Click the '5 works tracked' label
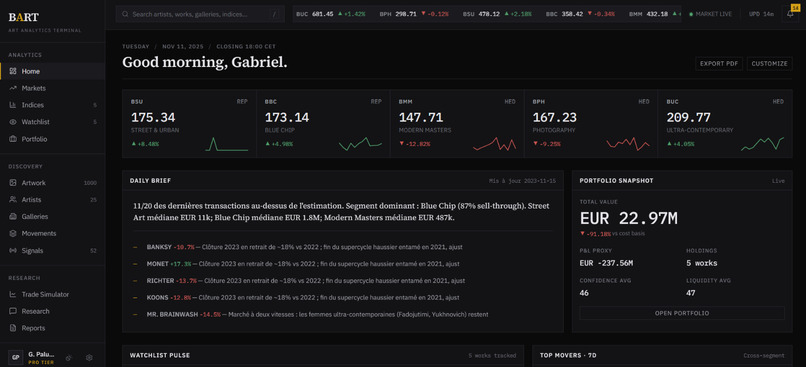The width and height of the screenshot is (806, 367). 492,355
